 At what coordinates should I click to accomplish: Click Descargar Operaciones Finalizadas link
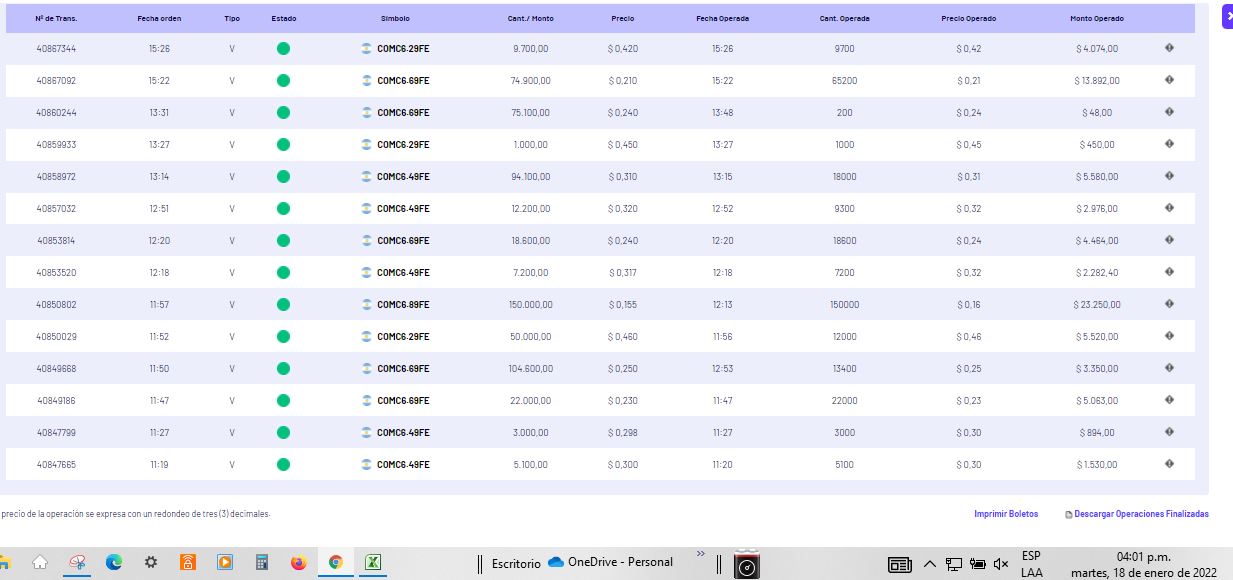point(1137,514)
